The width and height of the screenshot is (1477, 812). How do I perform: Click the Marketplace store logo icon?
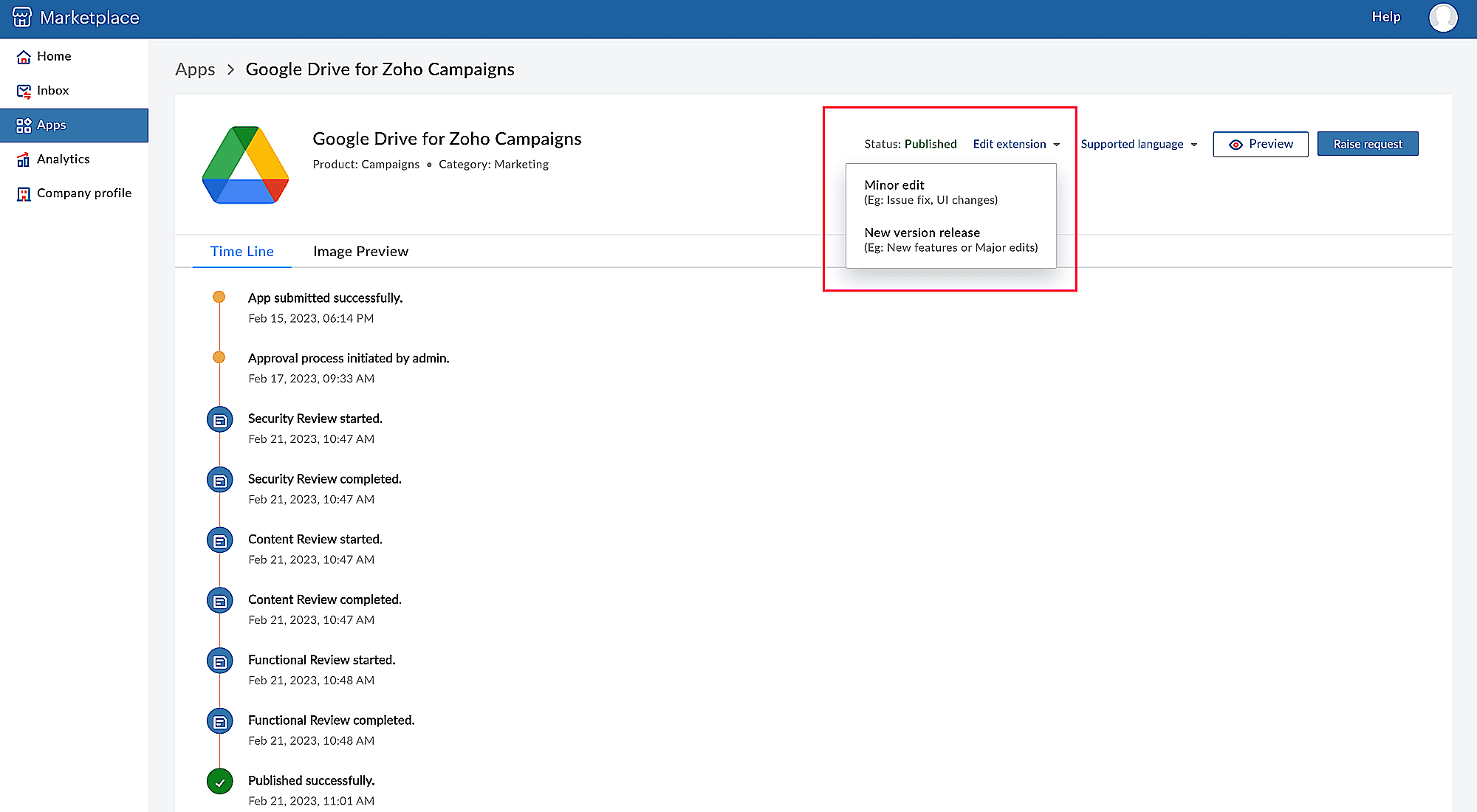pyautogui.click(x=22, y=17)
